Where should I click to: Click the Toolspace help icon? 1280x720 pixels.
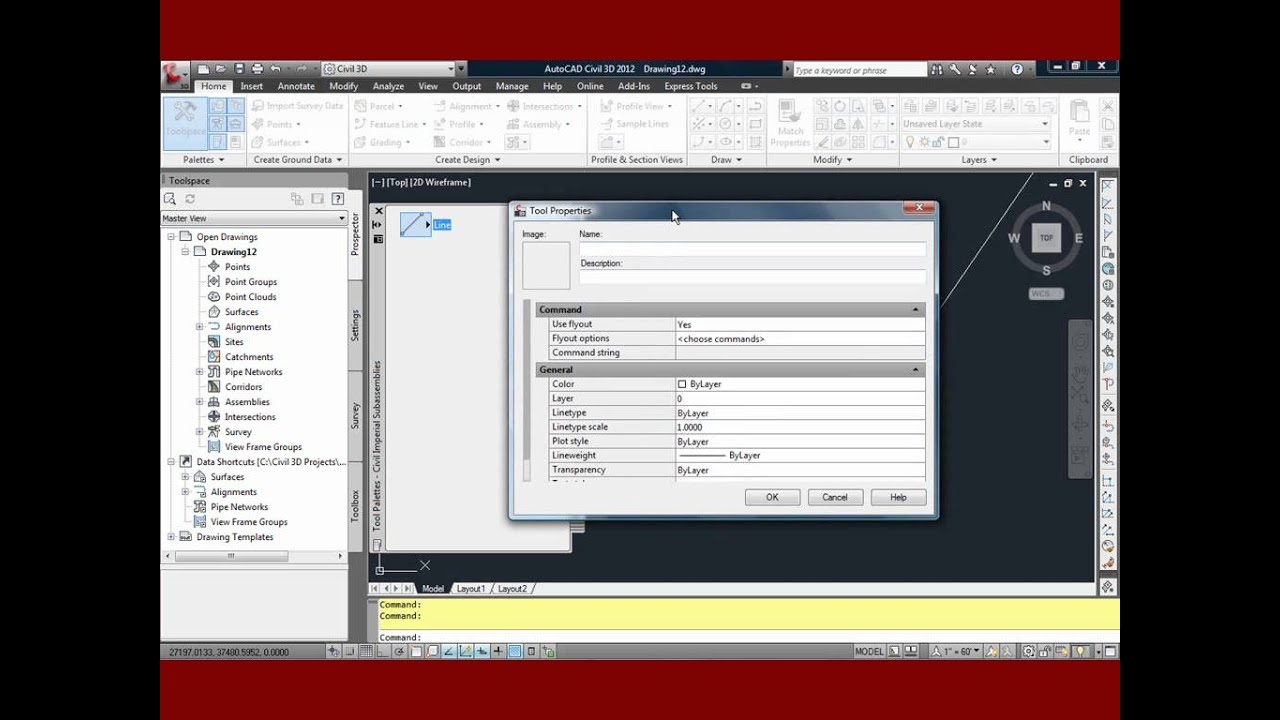pos(338,199)
